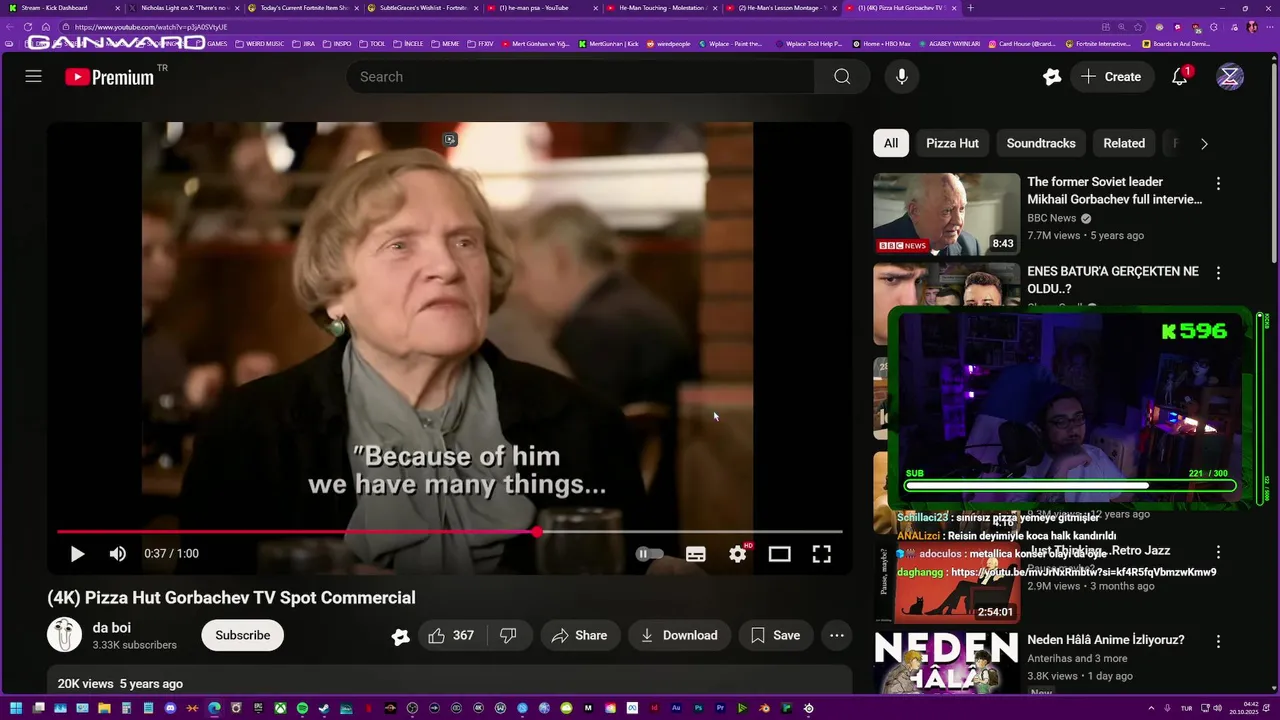Click the search magnifier button
Screen dimensions: 1280x720
[x=842, y=77]
